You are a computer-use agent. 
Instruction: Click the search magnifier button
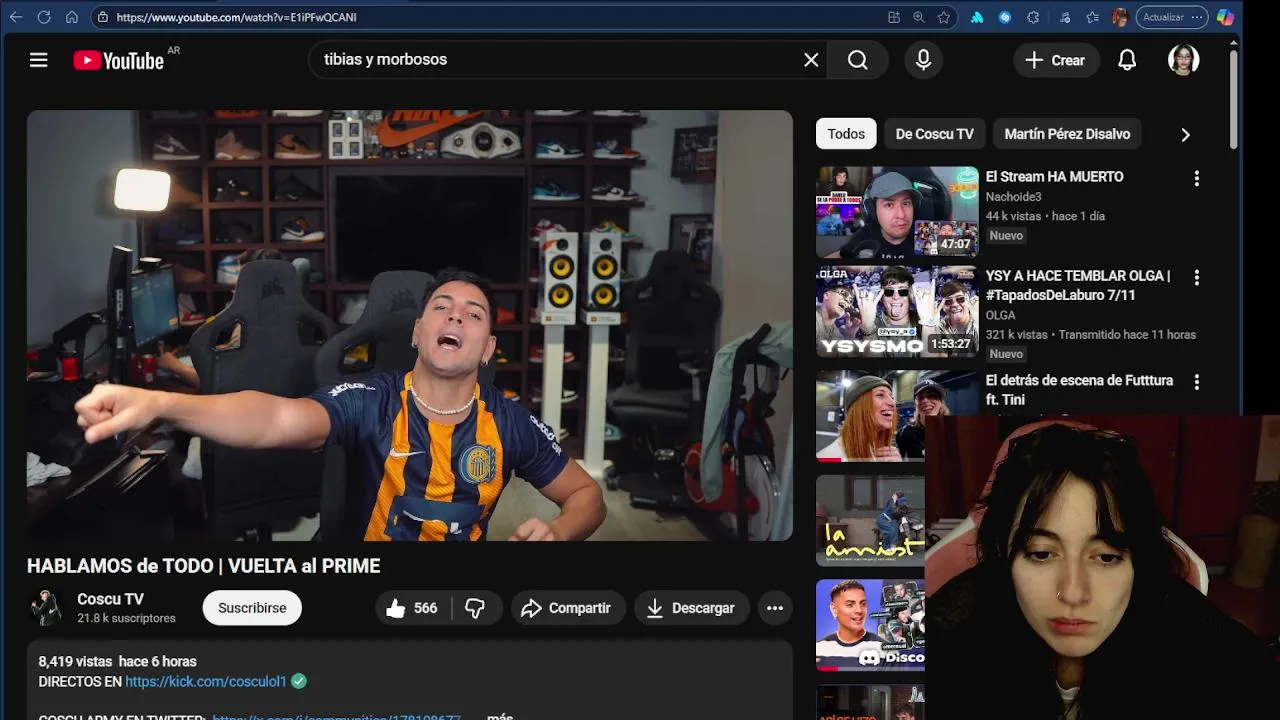(x=858, y=60)
